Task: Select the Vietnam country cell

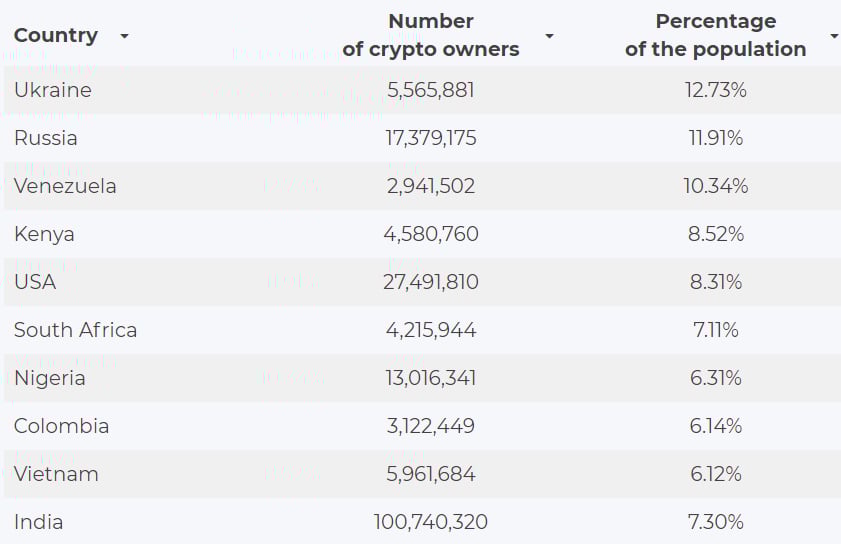Action: pyautogui.click(x=56, y=474)
